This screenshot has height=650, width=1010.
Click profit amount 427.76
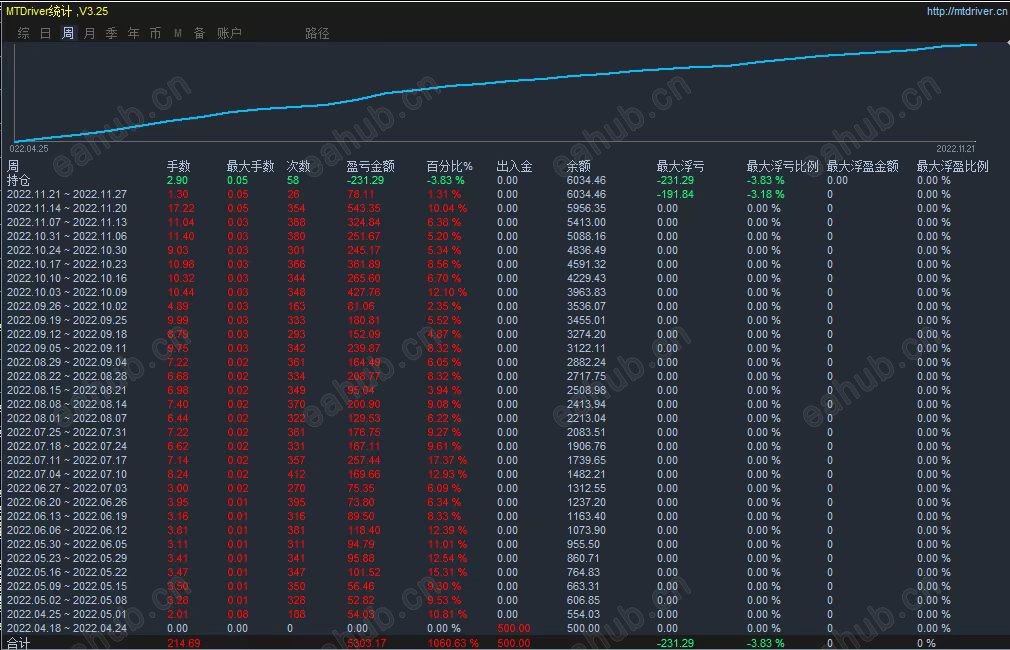click(x=364, y=292)
